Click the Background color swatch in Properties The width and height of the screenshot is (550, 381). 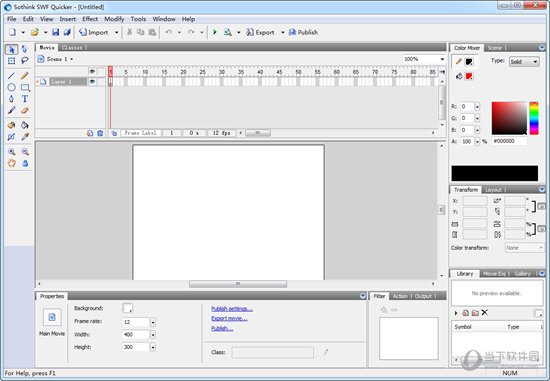point(128,308)
